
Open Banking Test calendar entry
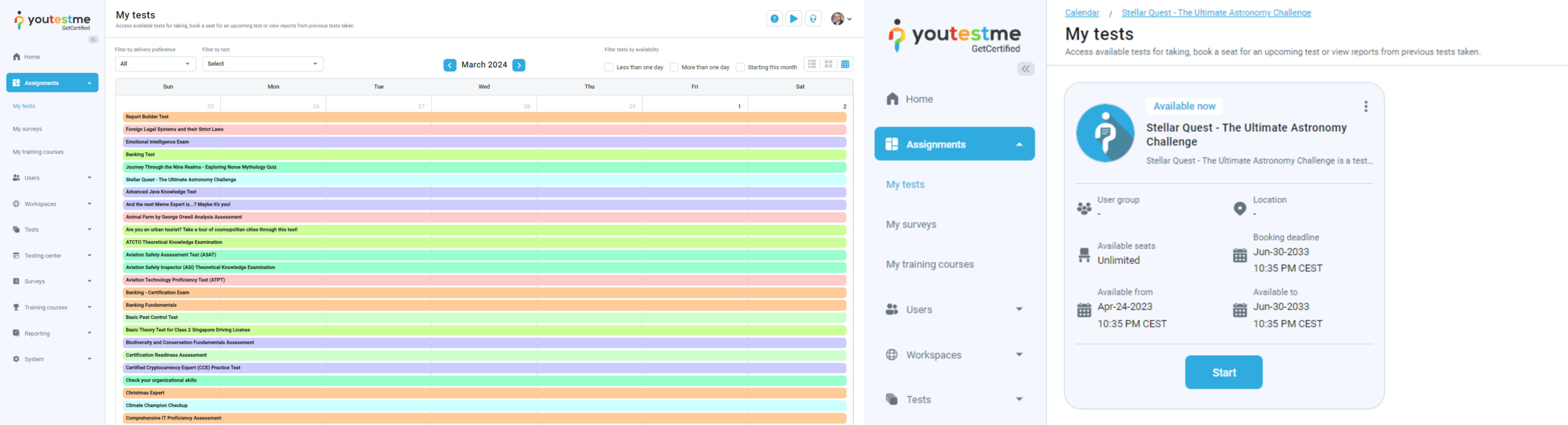coord(484,155)
